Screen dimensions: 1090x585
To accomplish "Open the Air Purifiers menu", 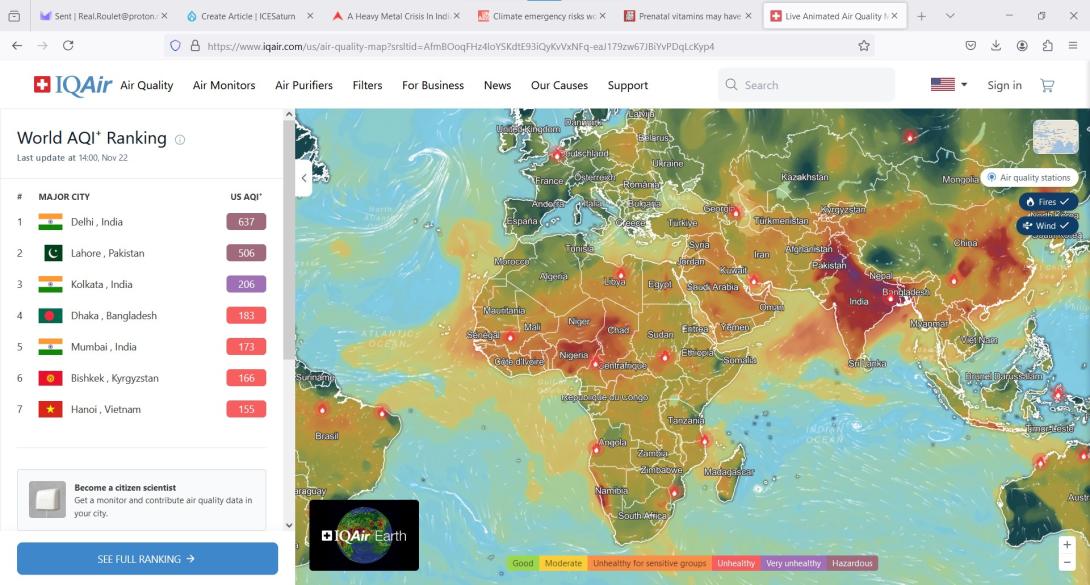I will [304, 86].
